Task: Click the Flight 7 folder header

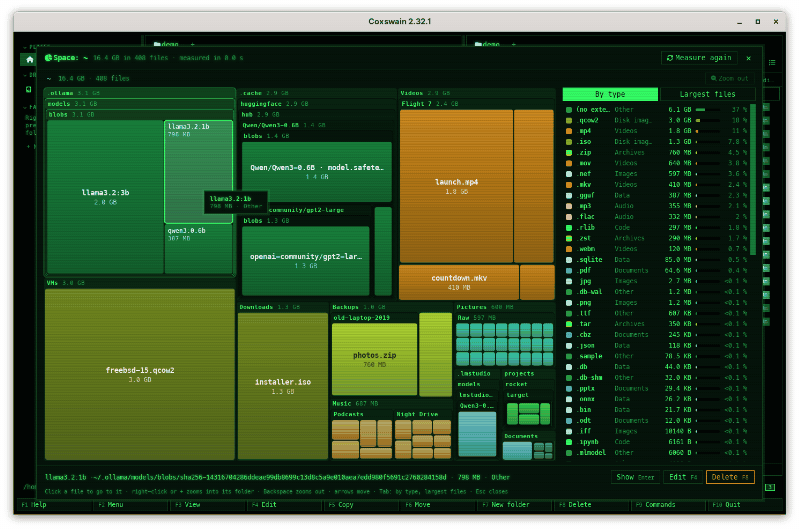Action: 477,104
